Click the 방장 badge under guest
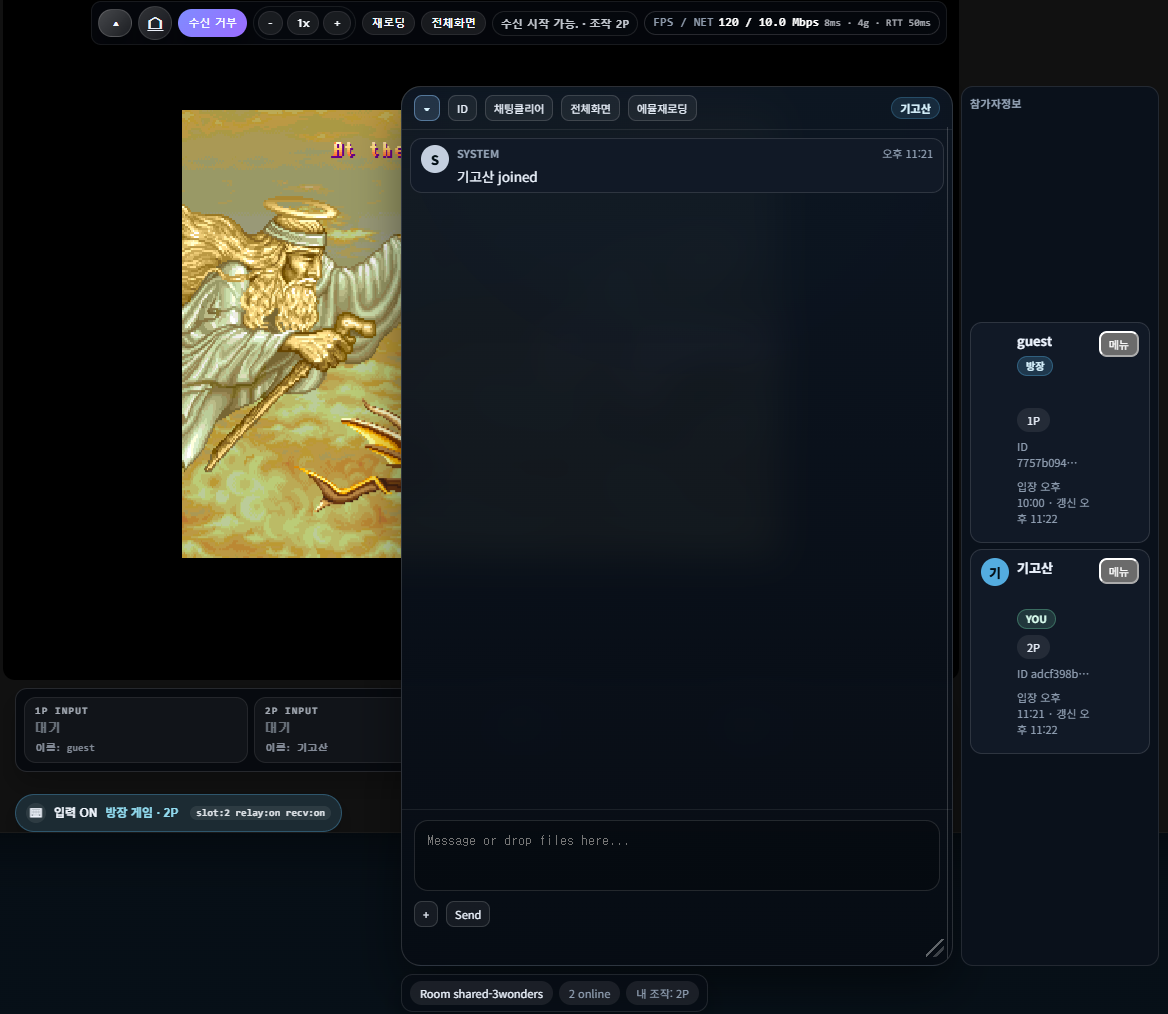The image size is (1168, 1014). pyautogui.click(x=1035, y=366)
